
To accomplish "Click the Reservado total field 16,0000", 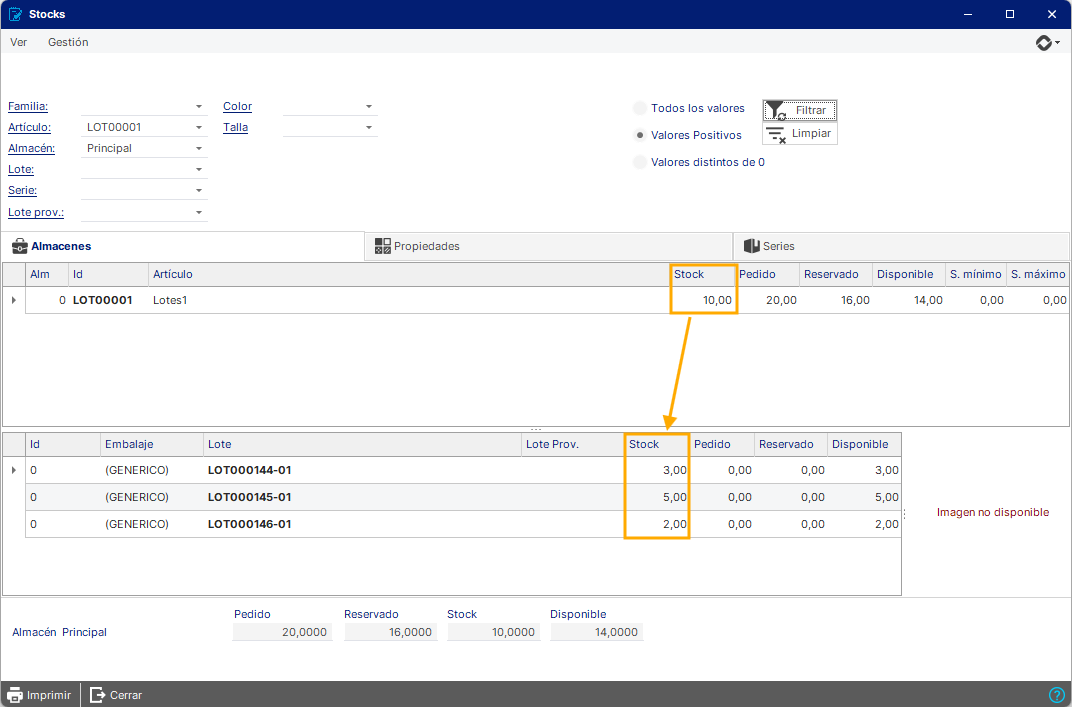I will tap(391, 632).
